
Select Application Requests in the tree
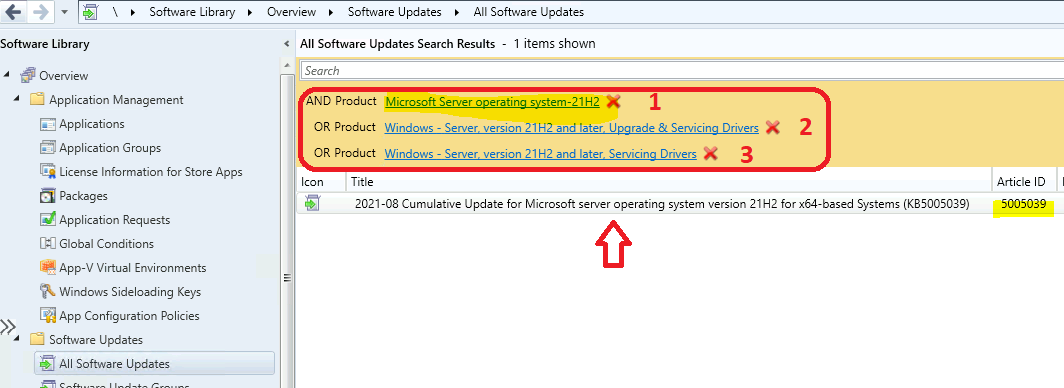click(115, 220)
